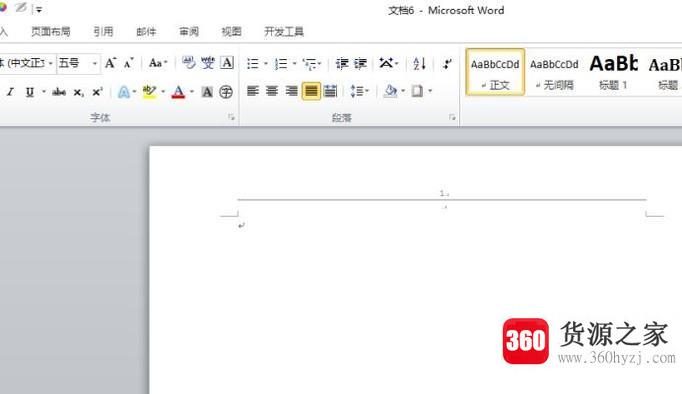
Task: Click the Decrease Indent icon
Action: point(342,63)
